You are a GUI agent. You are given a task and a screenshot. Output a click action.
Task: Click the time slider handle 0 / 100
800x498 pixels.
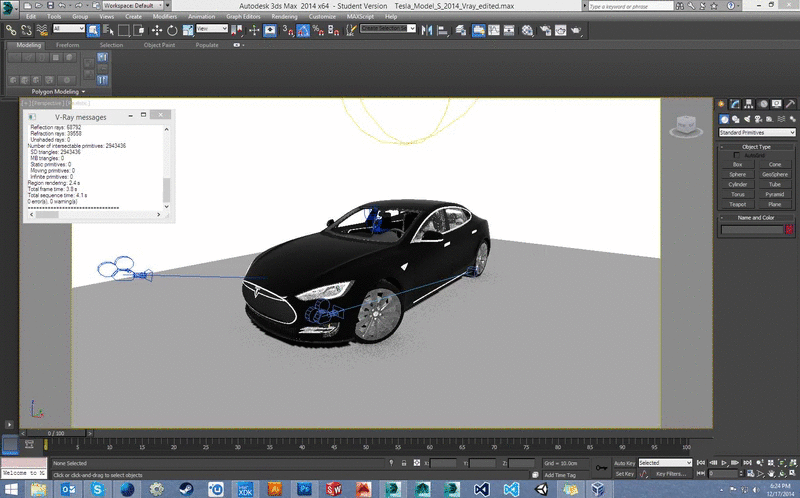(x=56, y=433)
